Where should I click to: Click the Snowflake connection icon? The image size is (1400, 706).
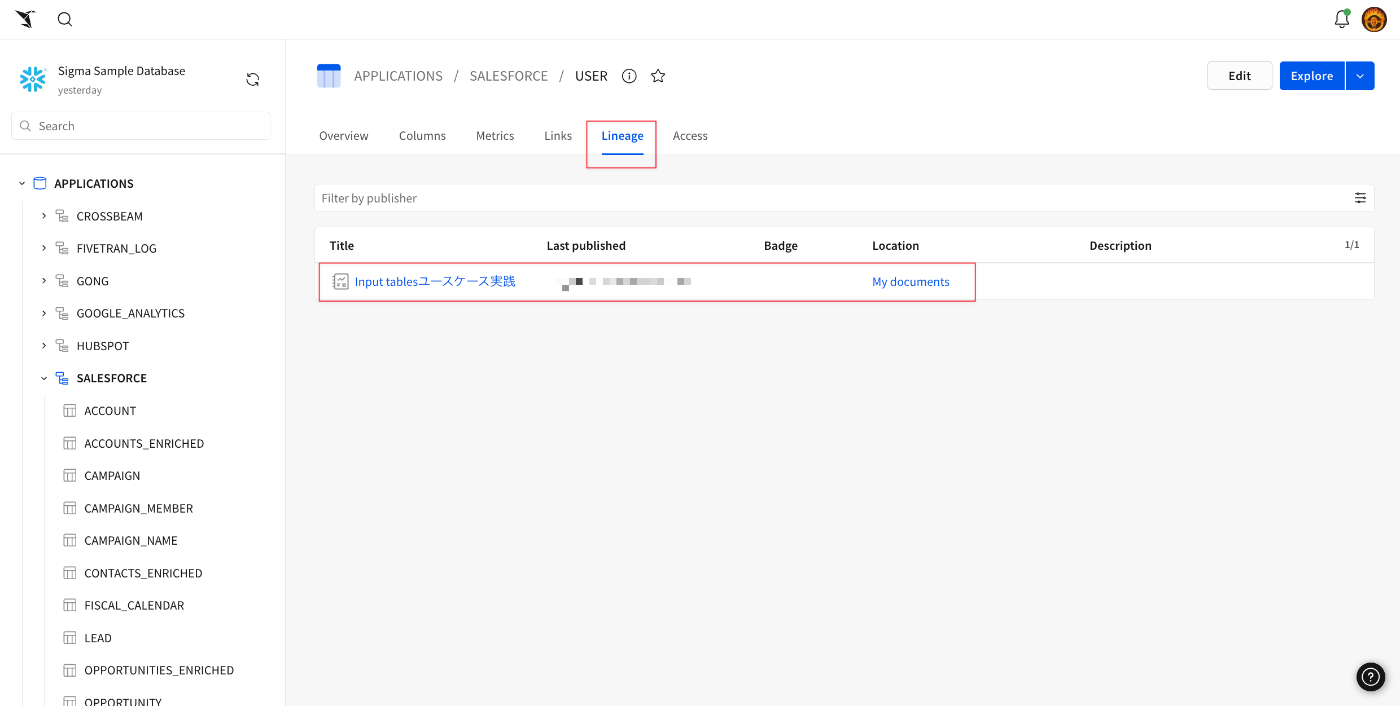tap(33, 80)
